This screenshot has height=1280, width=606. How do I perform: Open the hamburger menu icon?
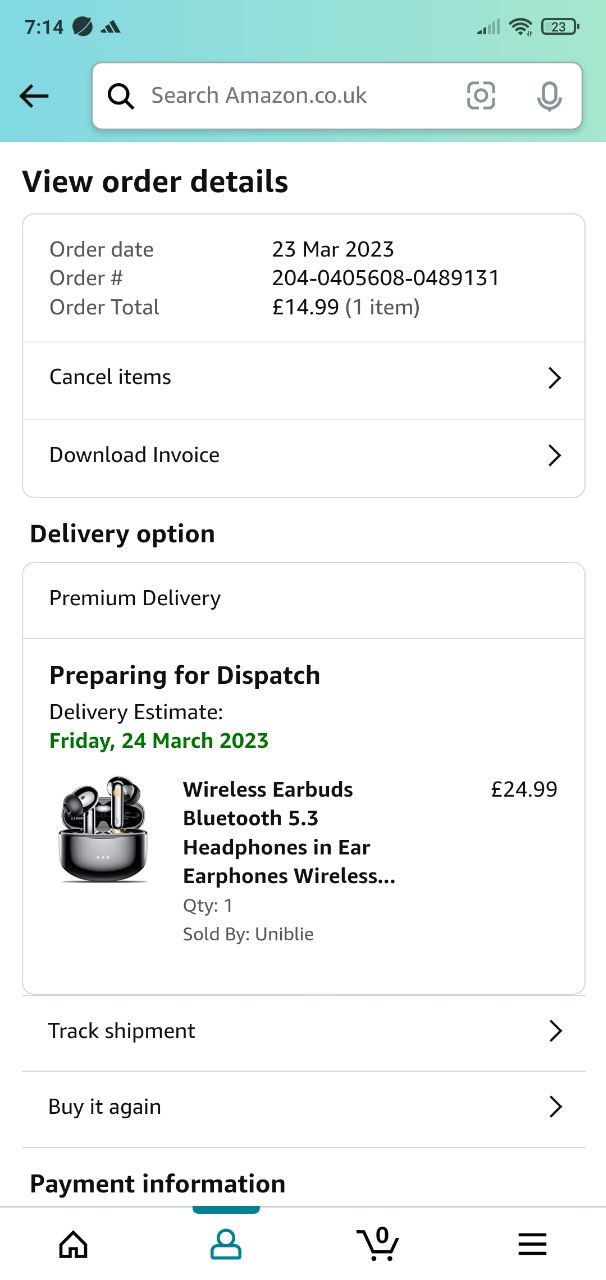click(x=532, y=1244)
